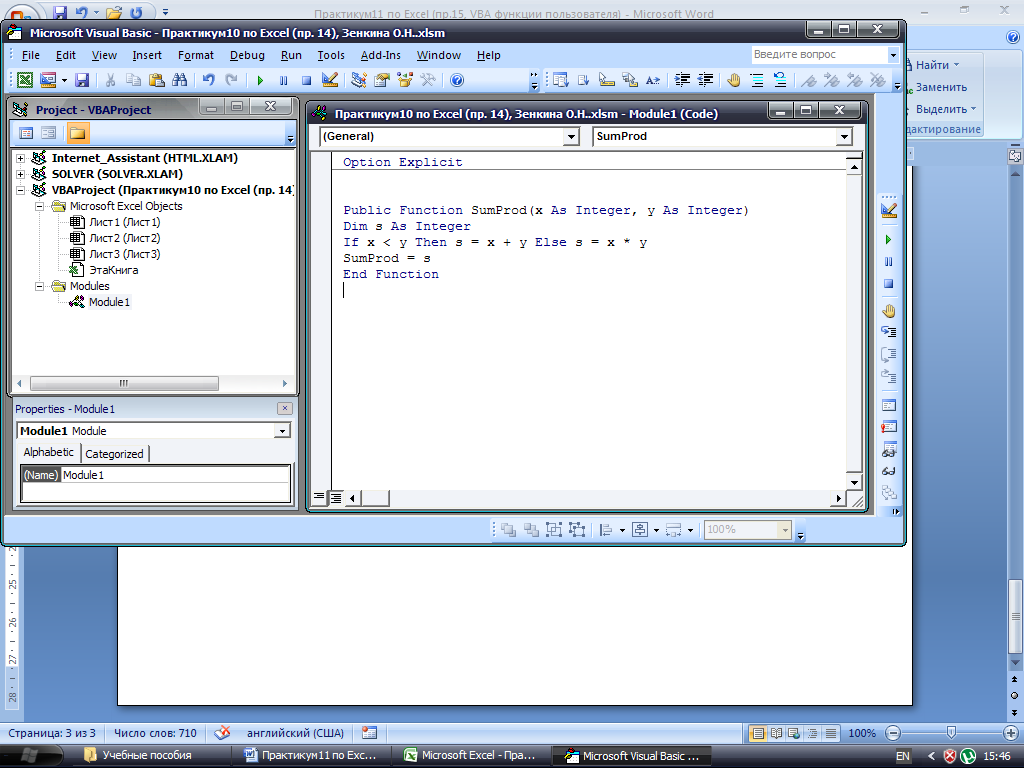Click Toggle Folders icon in Project panel
The width and height of the screenshot is (1024, 768).
tap(77, 133)
